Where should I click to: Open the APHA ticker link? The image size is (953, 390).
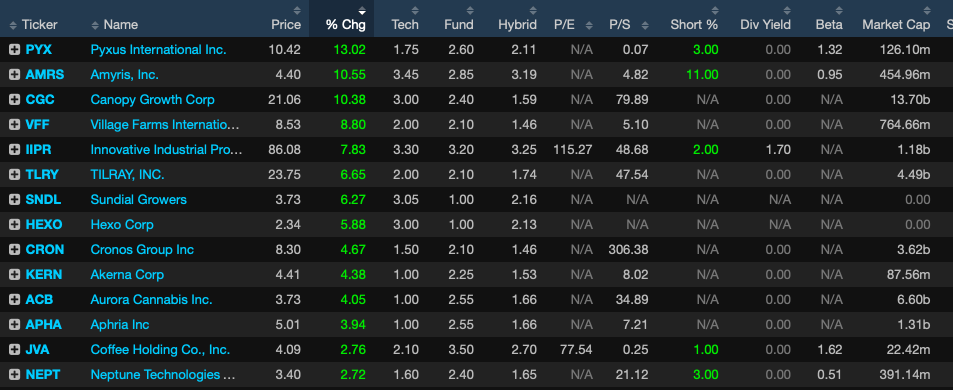(x=44, y=324)
